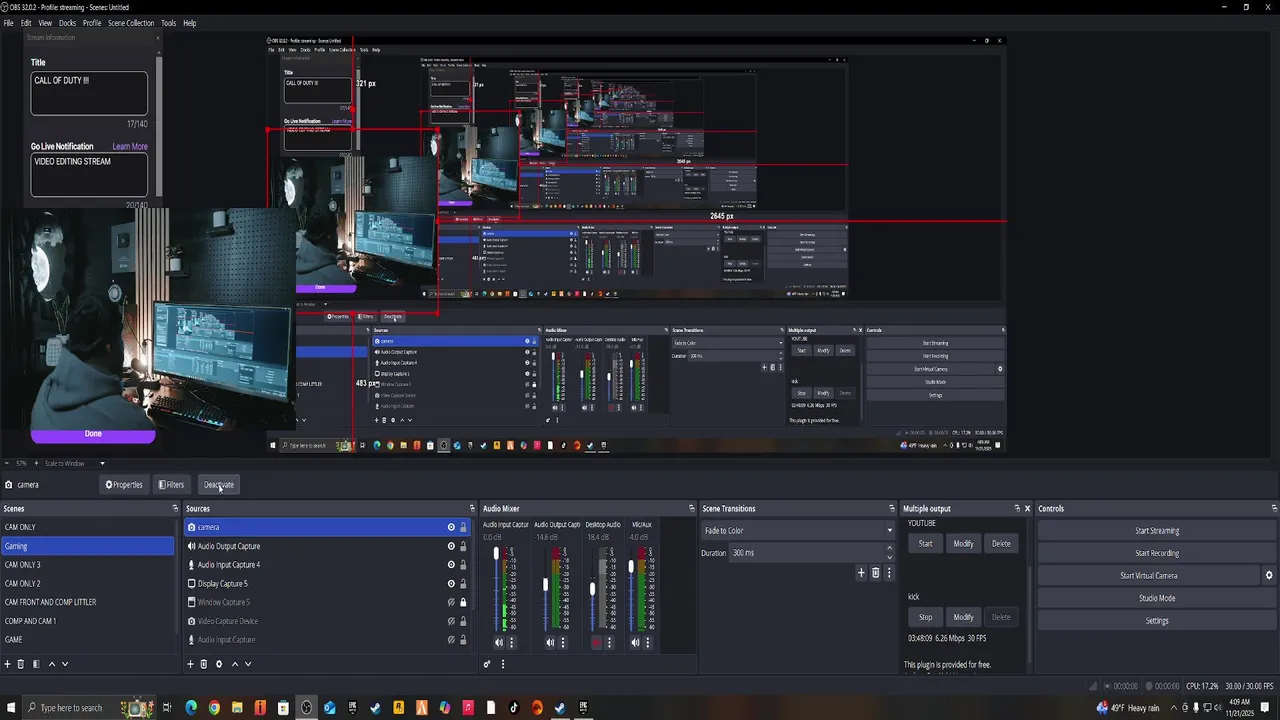Open the Scale to Window zoom dropdown
Viewport: 1280px width, 720px height.
click(x=75, y=464)
